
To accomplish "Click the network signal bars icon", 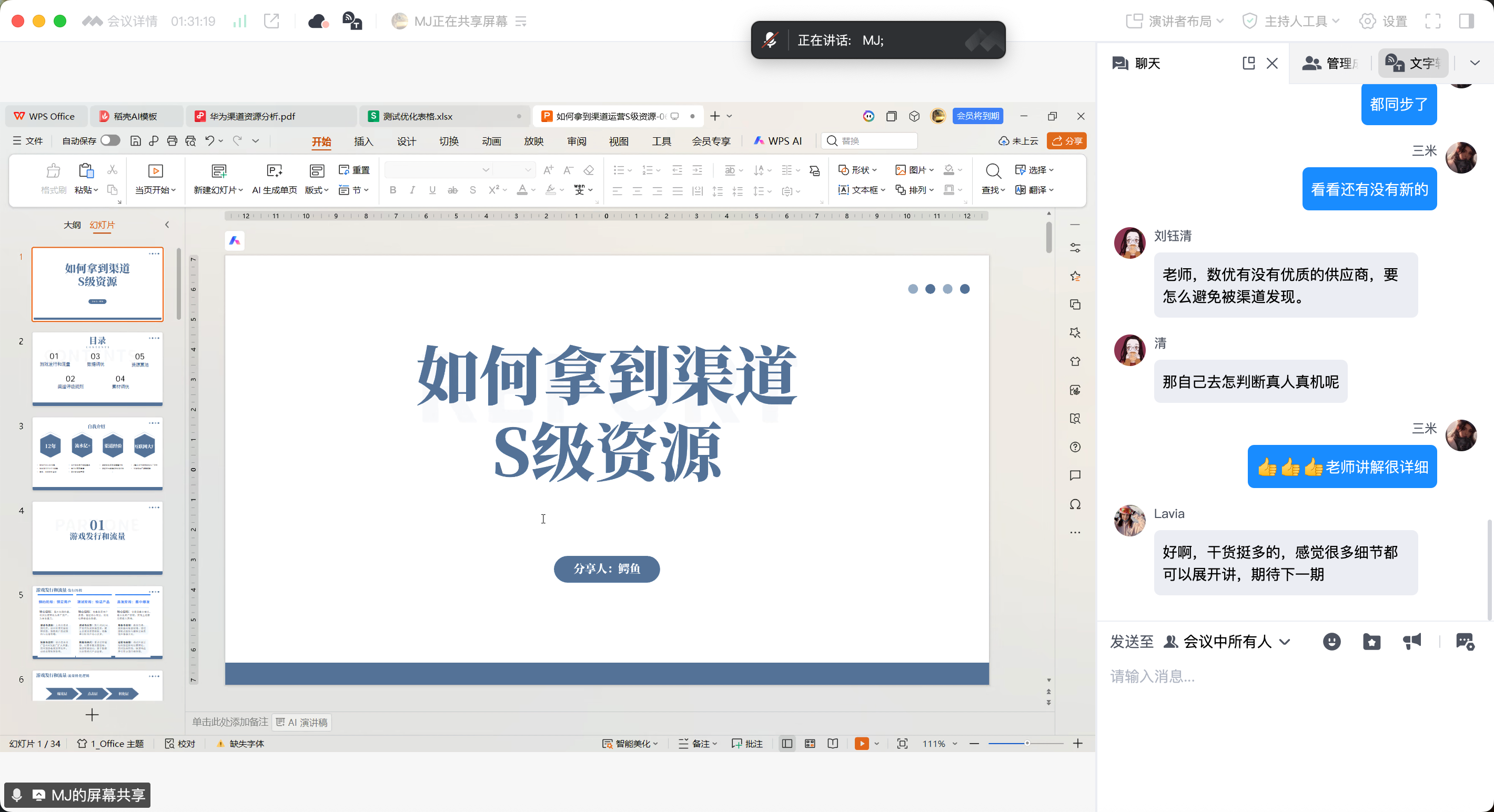I will pyautogui.click(x=239, y=22).
